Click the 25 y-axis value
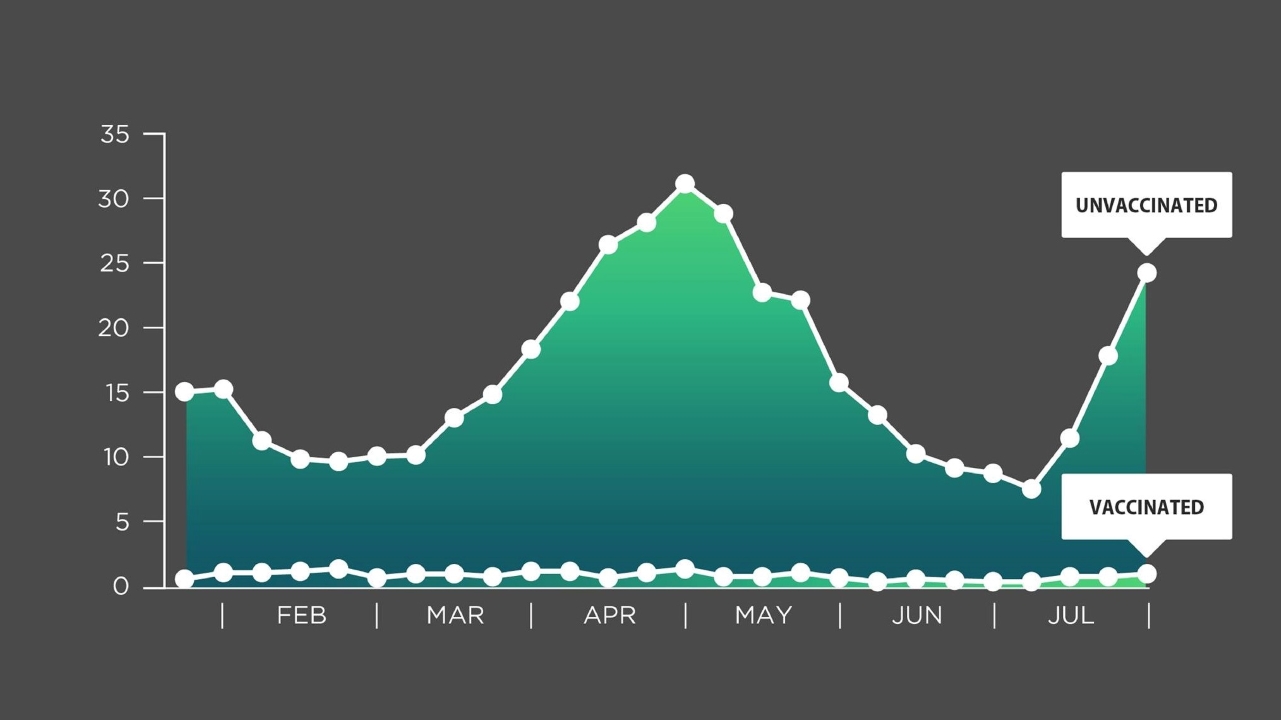 115,263
